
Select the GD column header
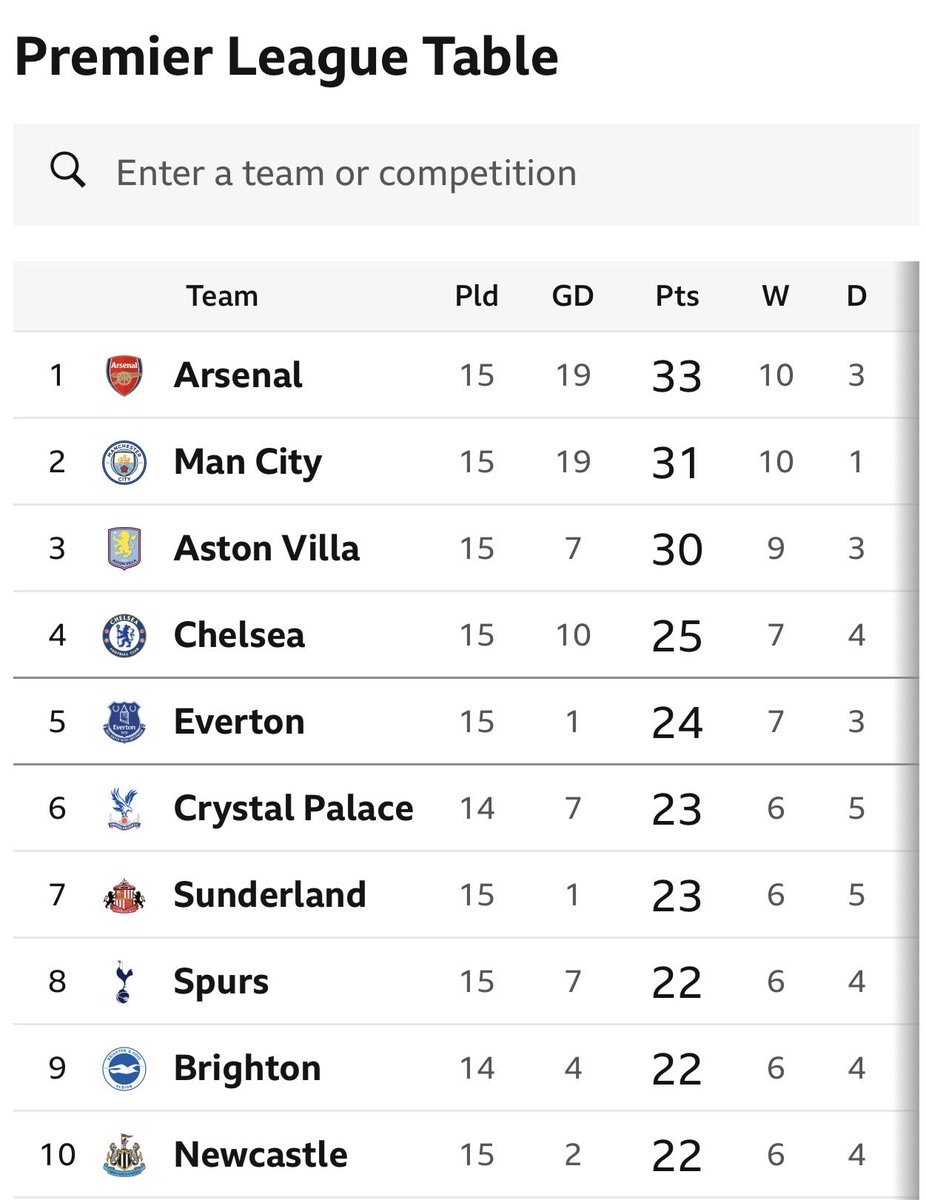click(x=573, y=296)
